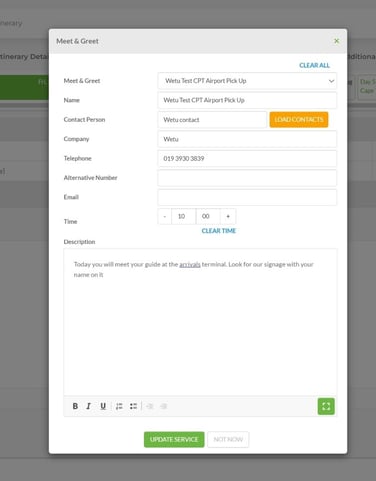This screenshot has width=376, height=481.
Task: Open the Meet & Greet dropdown
Action: pos(247,81)
